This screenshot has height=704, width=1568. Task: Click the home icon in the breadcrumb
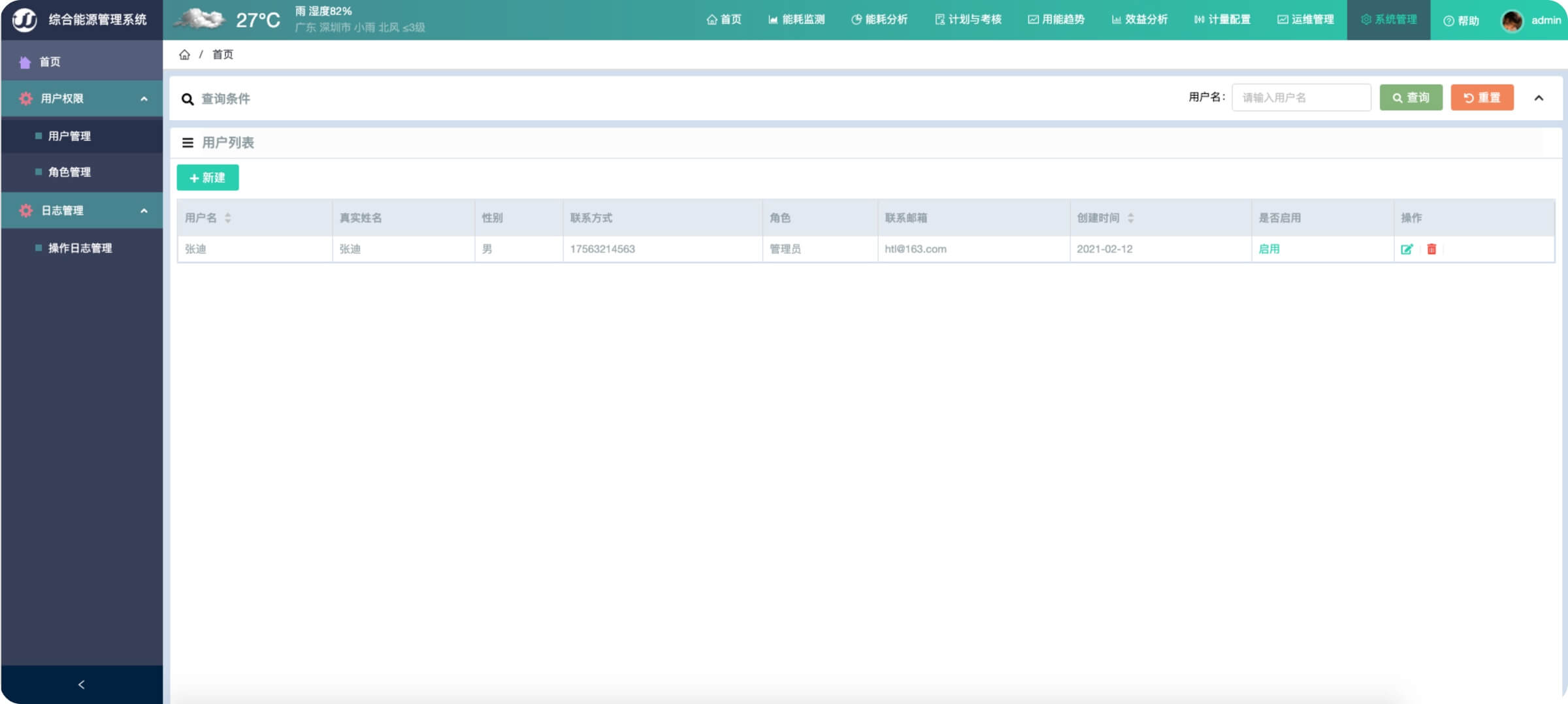point(185,55)
